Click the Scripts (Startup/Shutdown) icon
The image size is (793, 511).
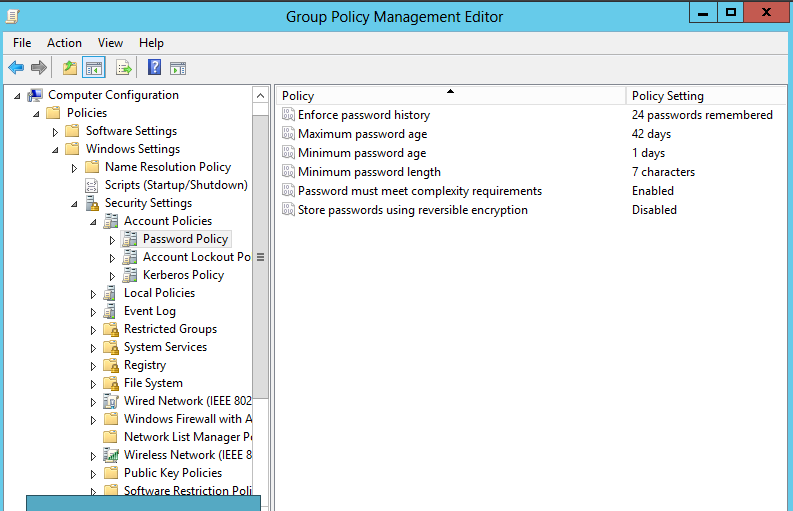92,185
